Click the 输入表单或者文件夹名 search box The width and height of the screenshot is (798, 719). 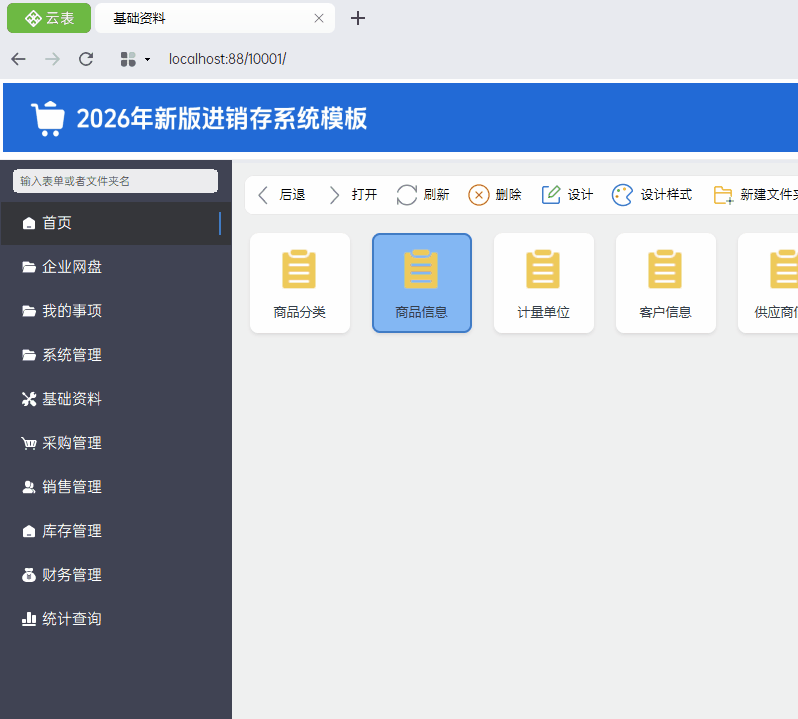click(116, 181)
